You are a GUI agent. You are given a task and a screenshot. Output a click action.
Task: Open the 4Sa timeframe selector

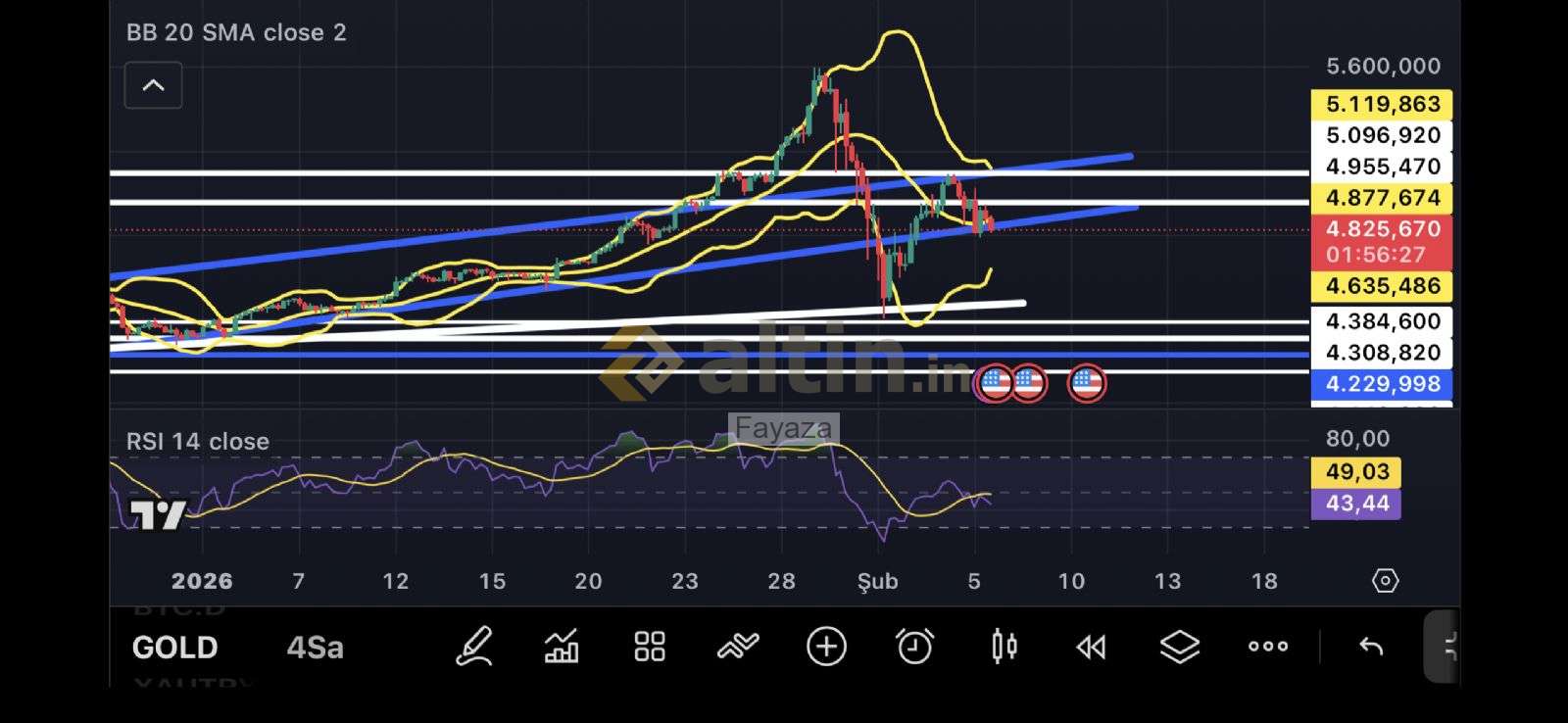(315, 648)
